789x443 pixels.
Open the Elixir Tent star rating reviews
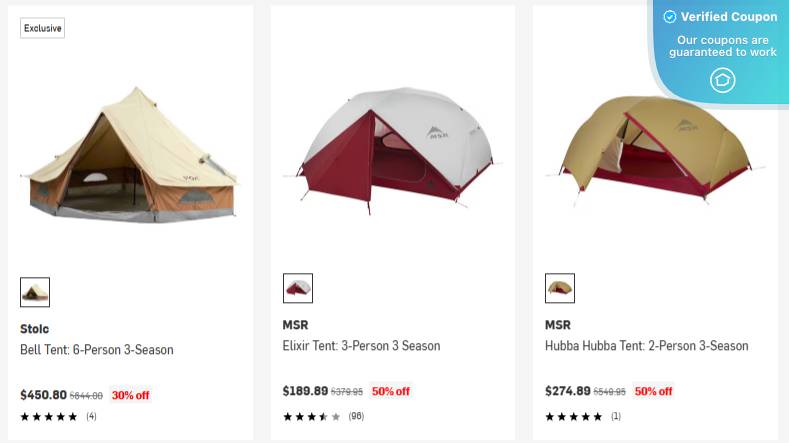(x=324, y=416)
